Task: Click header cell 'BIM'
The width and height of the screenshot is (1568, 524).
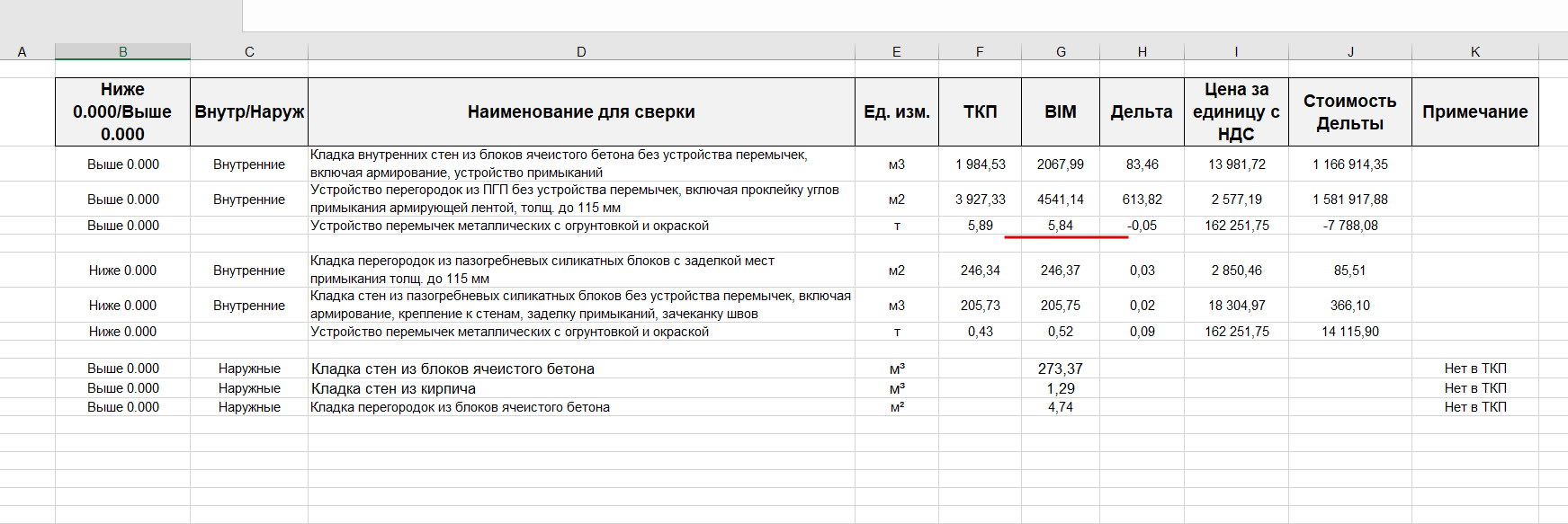Action: tap(1061, 111)
